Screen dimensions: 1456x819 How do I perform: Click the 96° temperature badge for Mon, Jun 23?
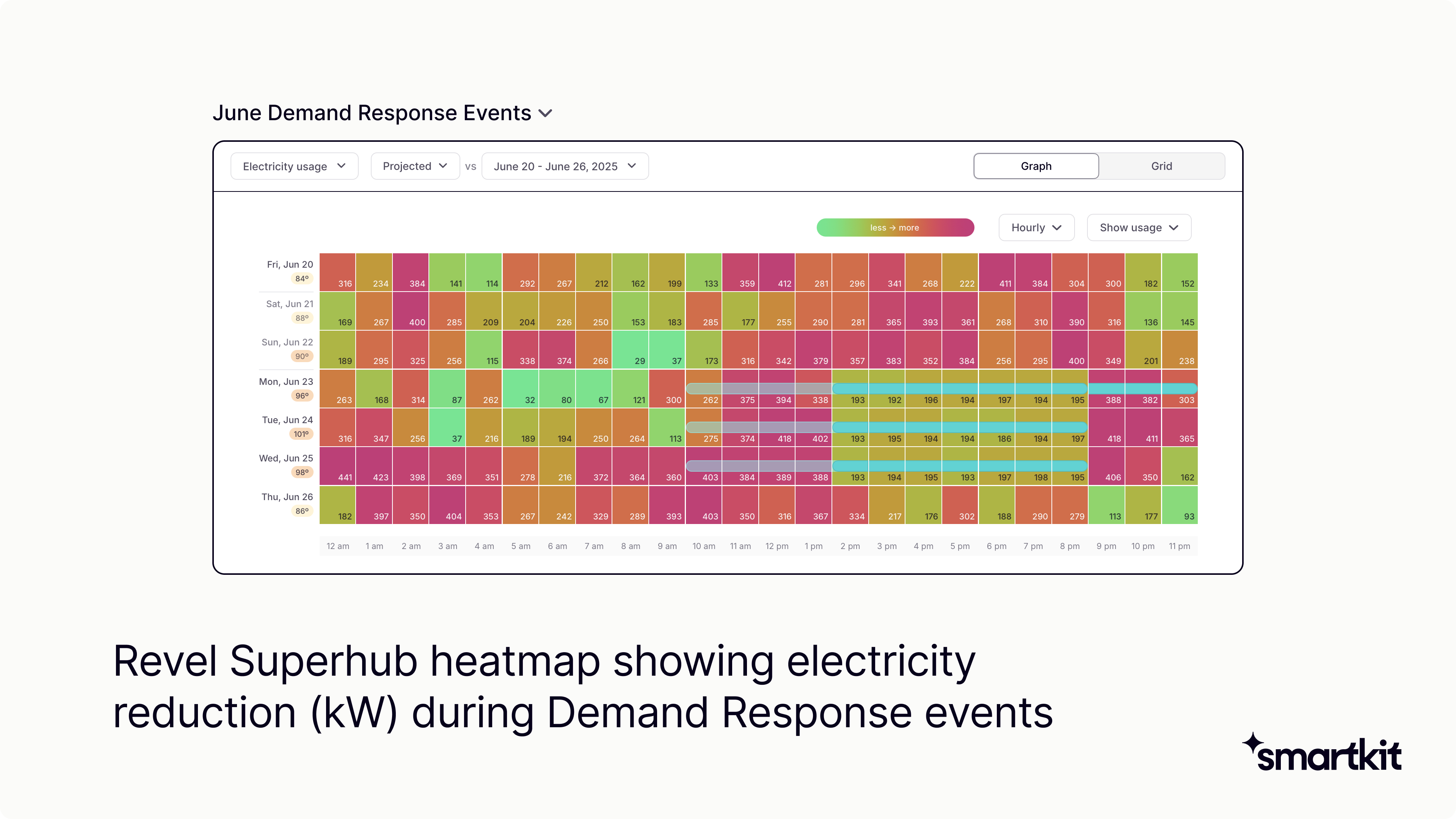coord(302,395)
